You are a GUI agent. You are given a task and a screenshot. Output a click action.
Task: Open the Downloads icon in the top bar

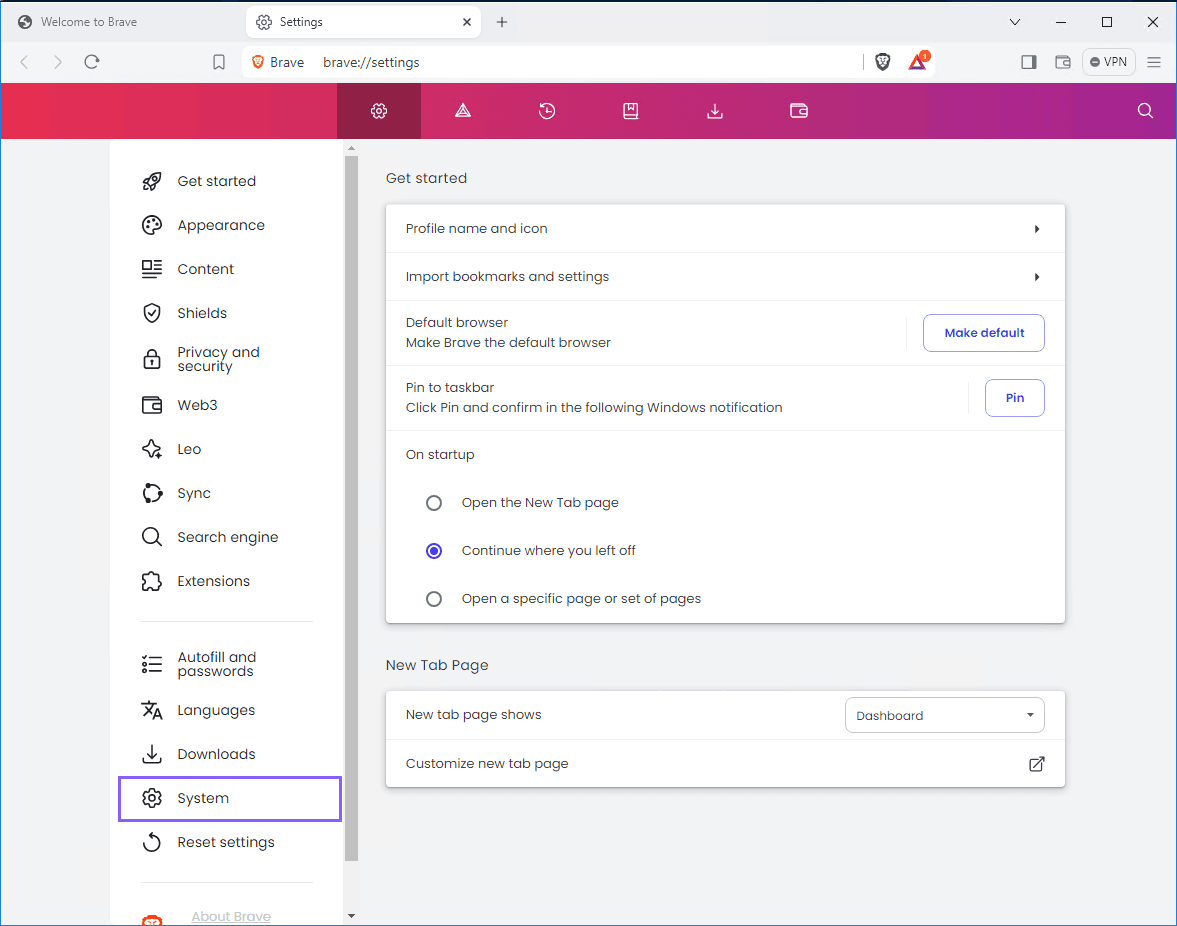pos(715,111)
